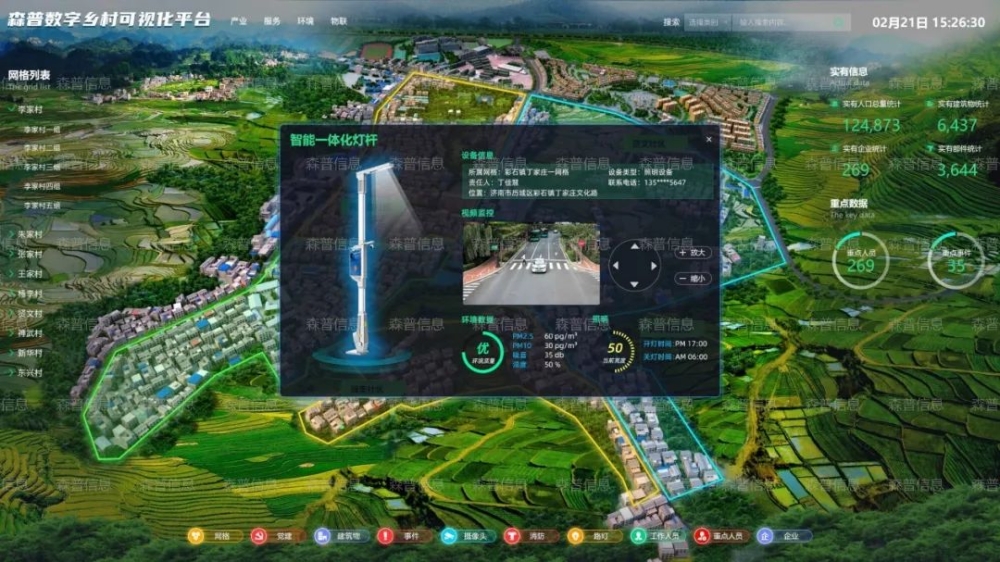Click the 优 environment quality gauge

(483, 351)
